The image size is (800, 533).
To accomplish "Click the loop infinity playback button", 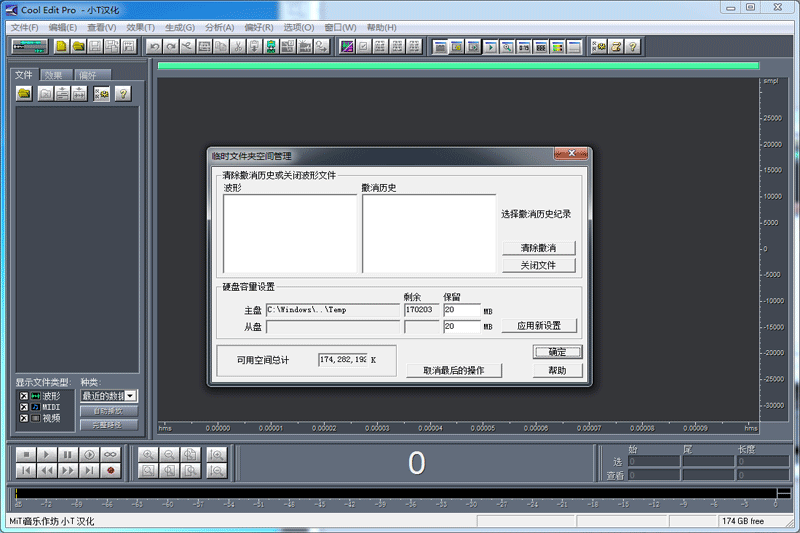I will pos(110,454).
